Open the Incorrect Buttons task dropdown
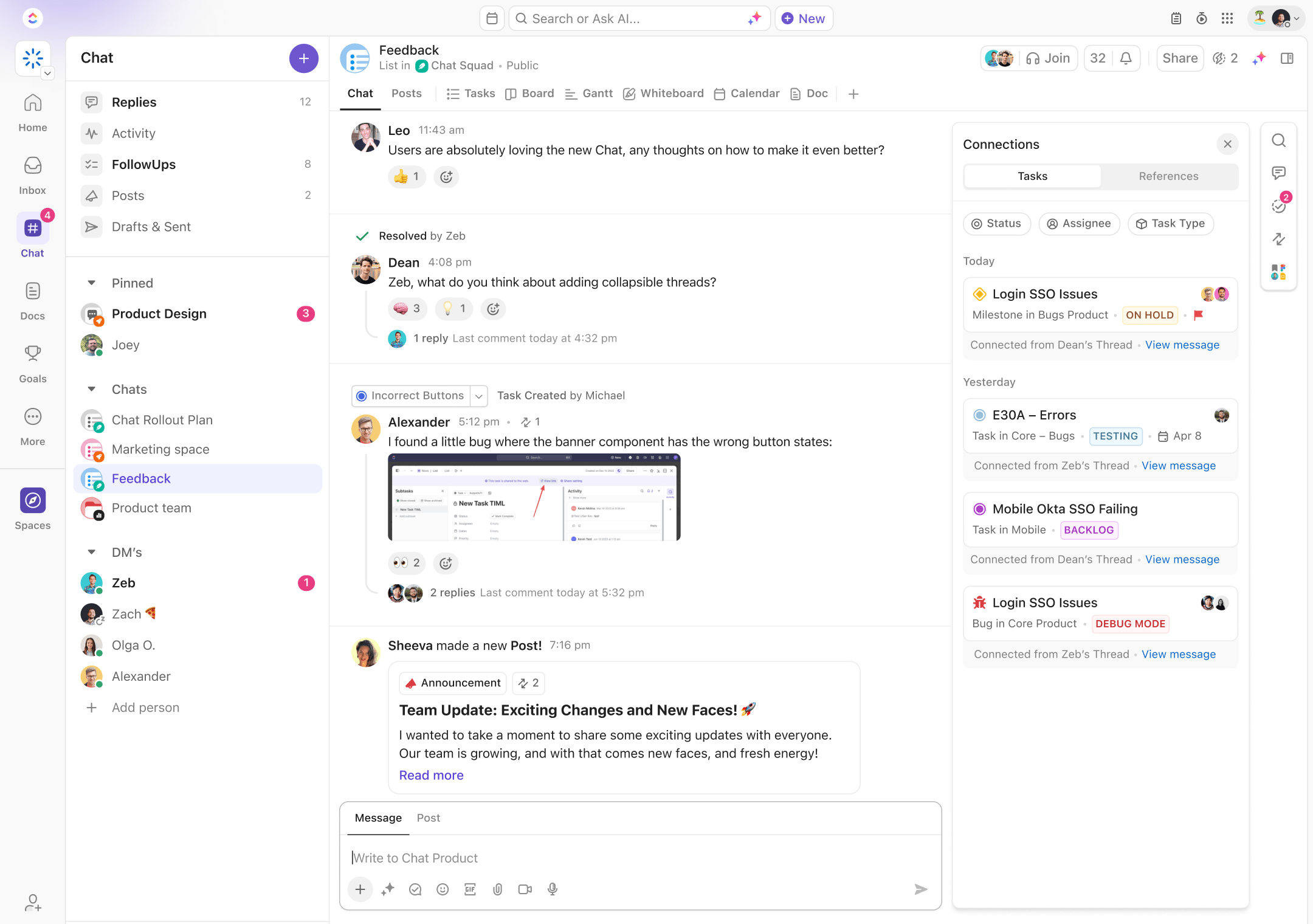This screenshot has width=1313, height=924. pos(478,395)
